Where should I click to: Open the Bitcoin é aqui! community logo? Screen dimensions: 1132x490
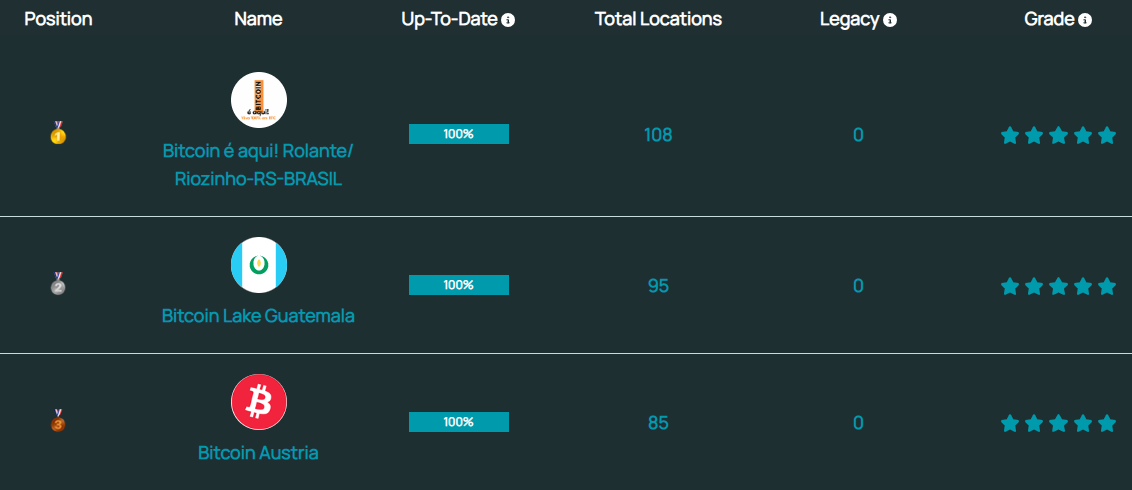click(258, 100)
